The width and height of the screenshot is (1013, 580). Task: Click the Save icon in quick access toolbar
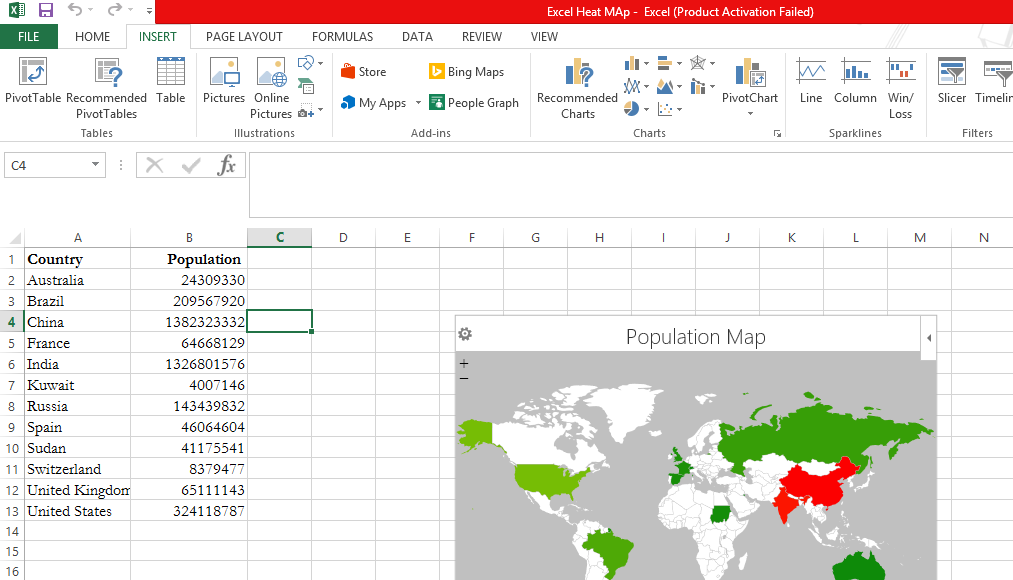pos(46,11)
